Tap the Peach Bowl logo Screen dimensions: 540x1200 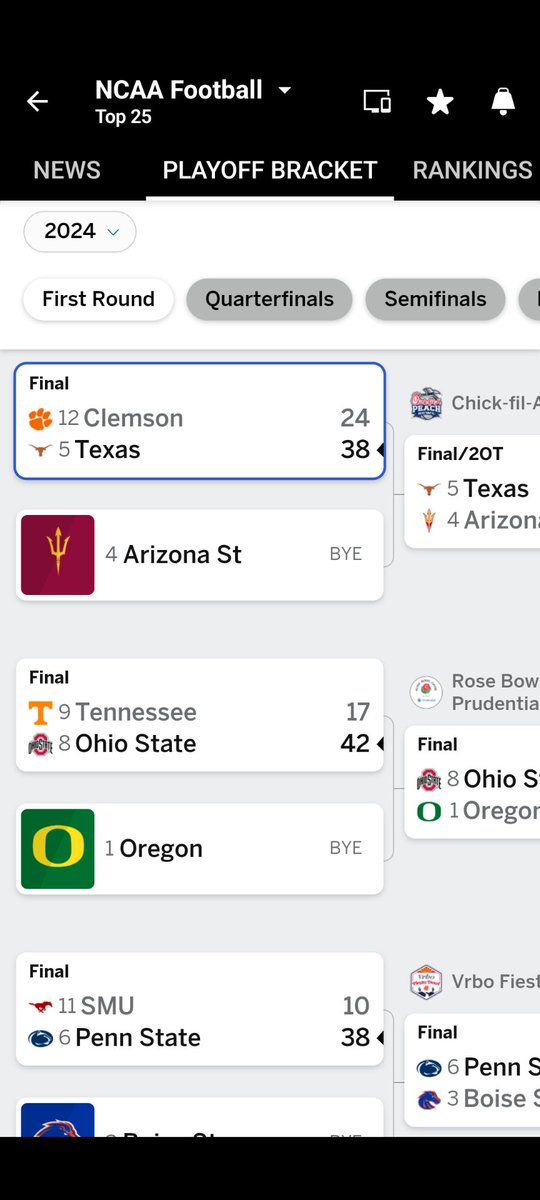[x=427, y=403]
